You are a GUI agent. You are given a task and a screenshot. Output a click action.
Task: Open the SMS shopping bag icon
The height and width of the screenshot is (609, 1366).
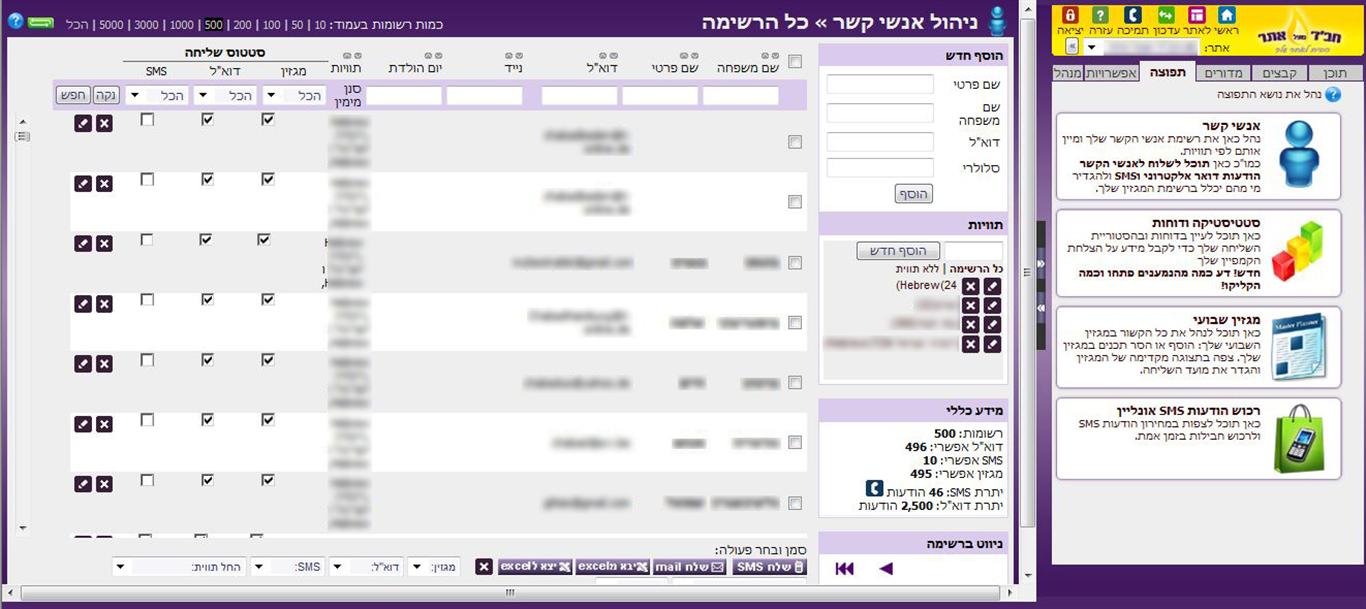[1298, 439]
